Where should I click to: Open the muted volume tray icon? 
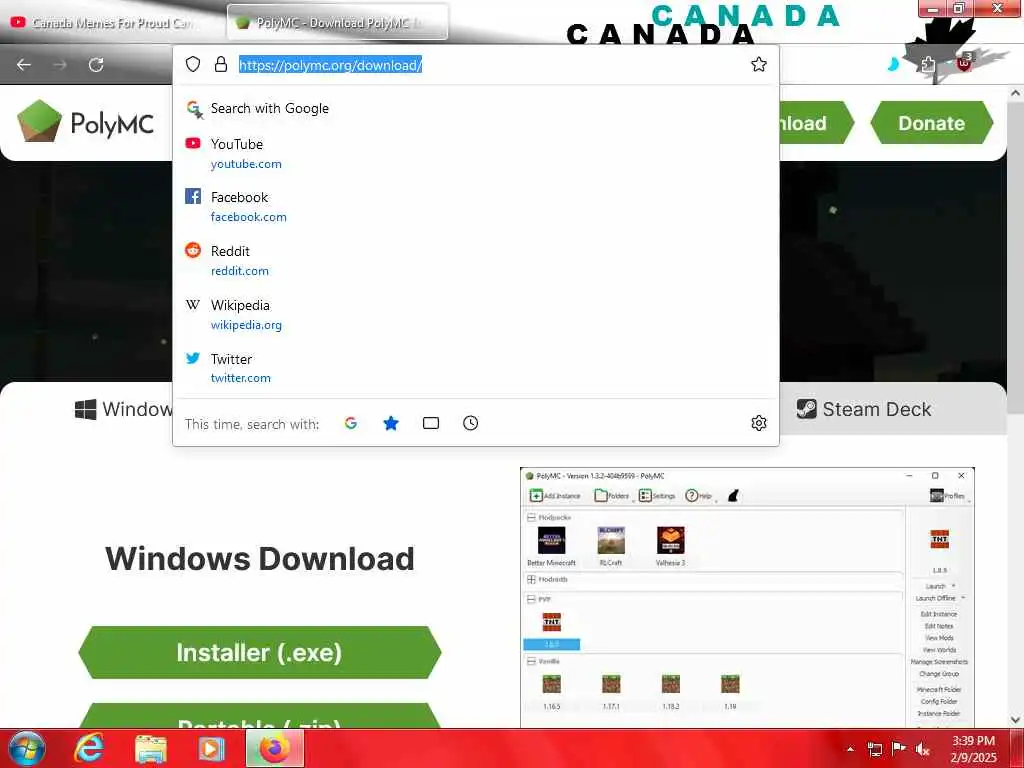click(923, 749)
